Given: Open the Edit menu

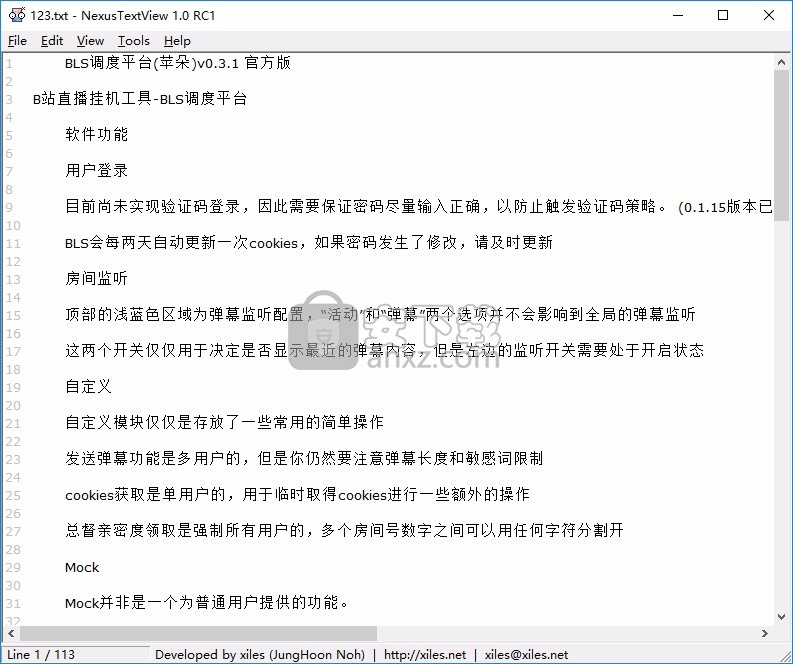Looking at the screenshot, I should pyautogui.click(x=52, y=40).
